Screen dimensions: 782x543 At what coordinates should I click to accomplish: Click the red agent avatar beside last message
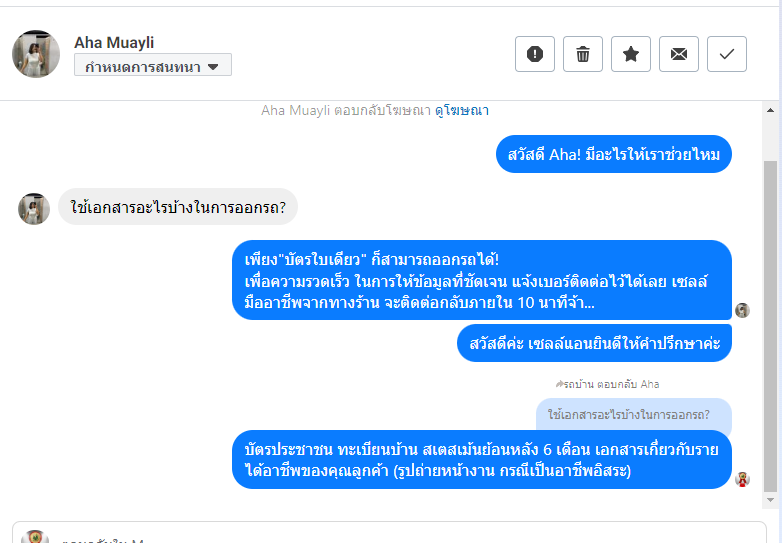742,479
